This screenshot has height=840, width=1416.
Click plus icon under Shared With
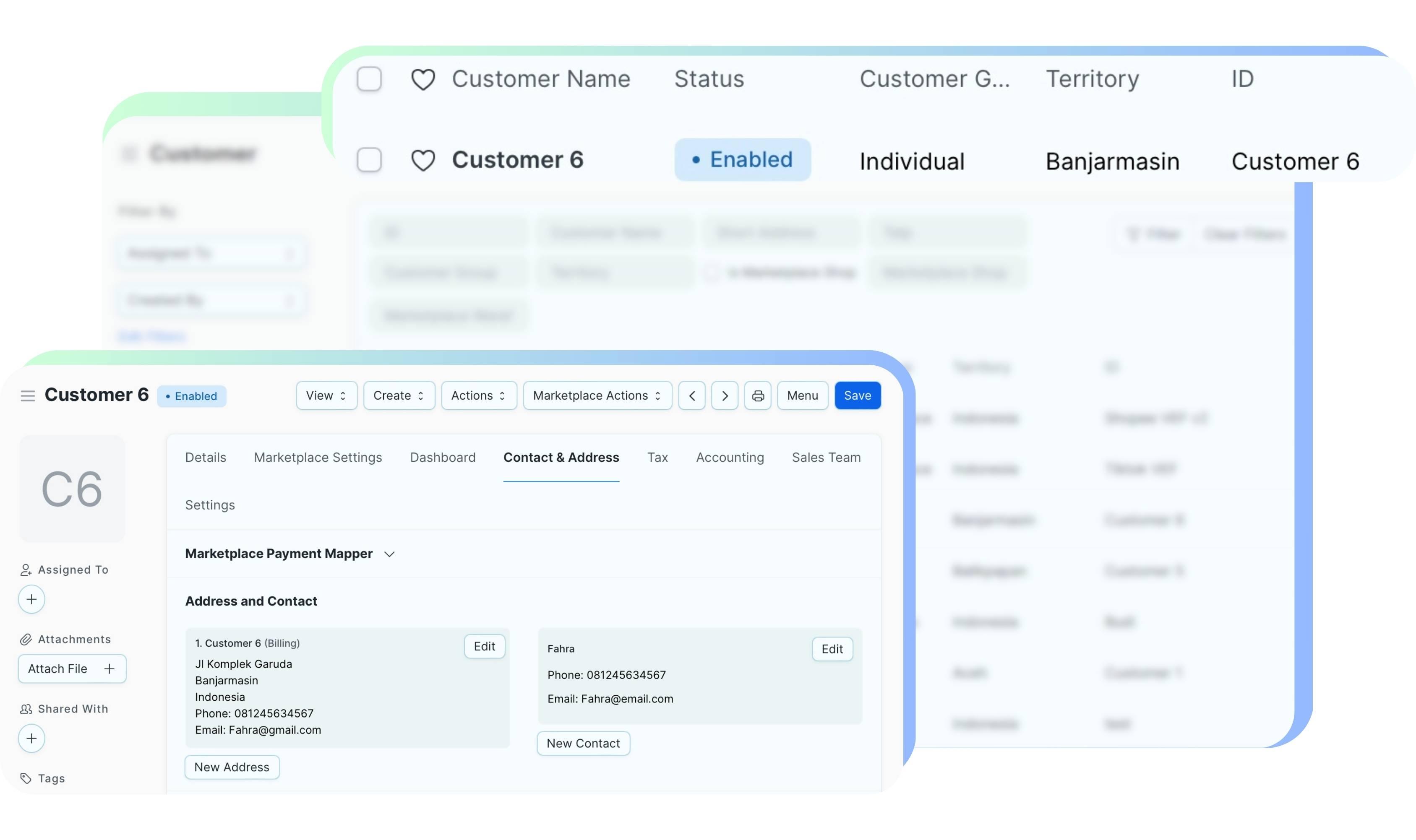tap(32, 738)
